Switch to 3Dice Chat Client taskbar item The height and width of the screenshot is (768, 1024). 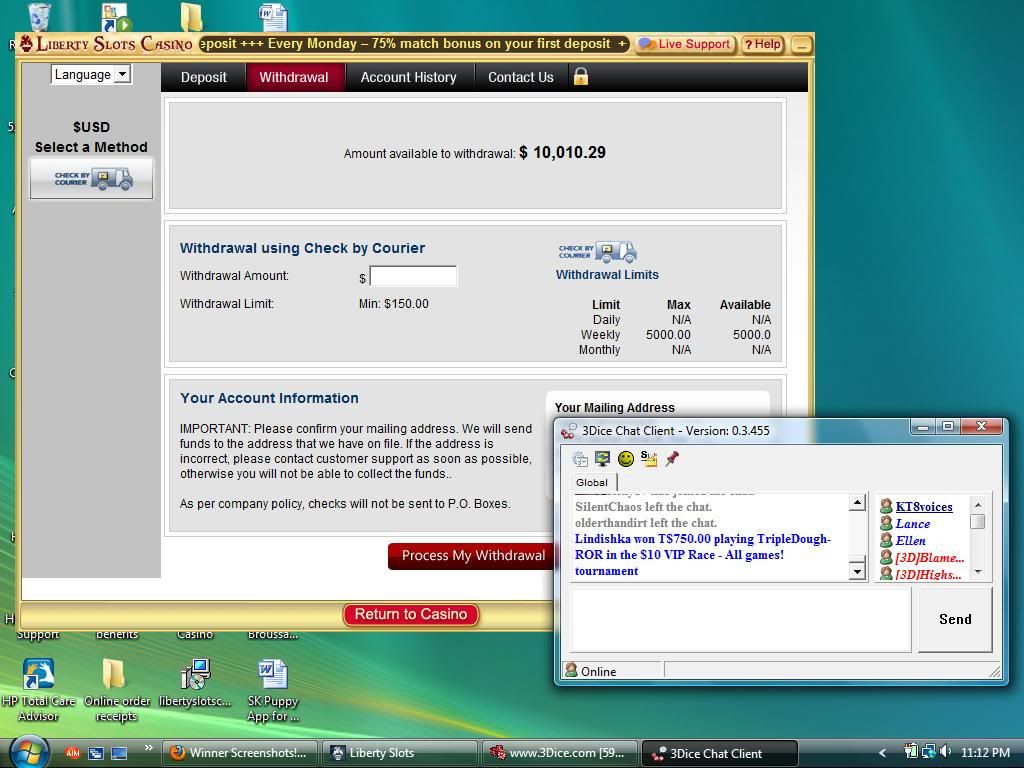720,753
